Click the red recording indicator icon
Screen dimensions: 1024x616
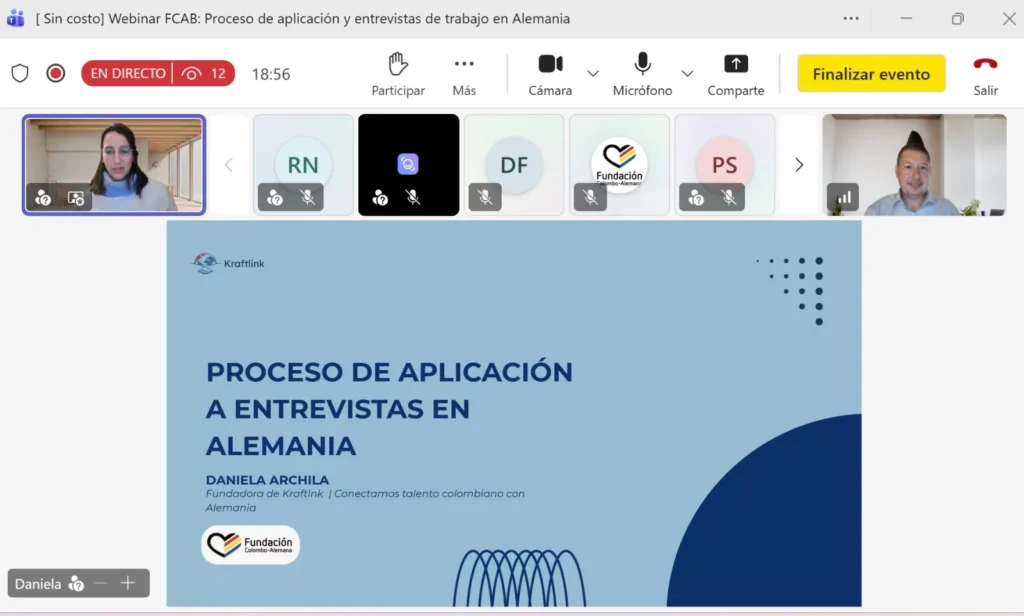[56, 73]
